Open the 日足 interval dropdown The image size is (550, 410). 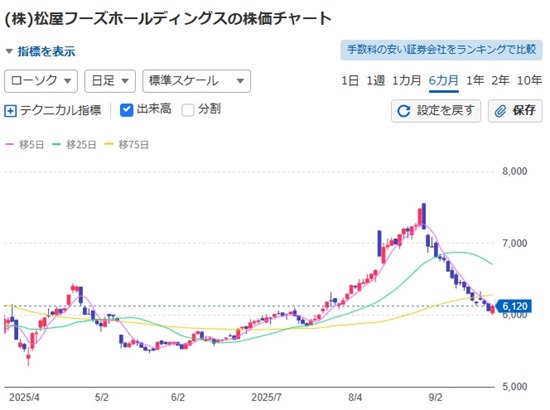click(x=110, y=81)
